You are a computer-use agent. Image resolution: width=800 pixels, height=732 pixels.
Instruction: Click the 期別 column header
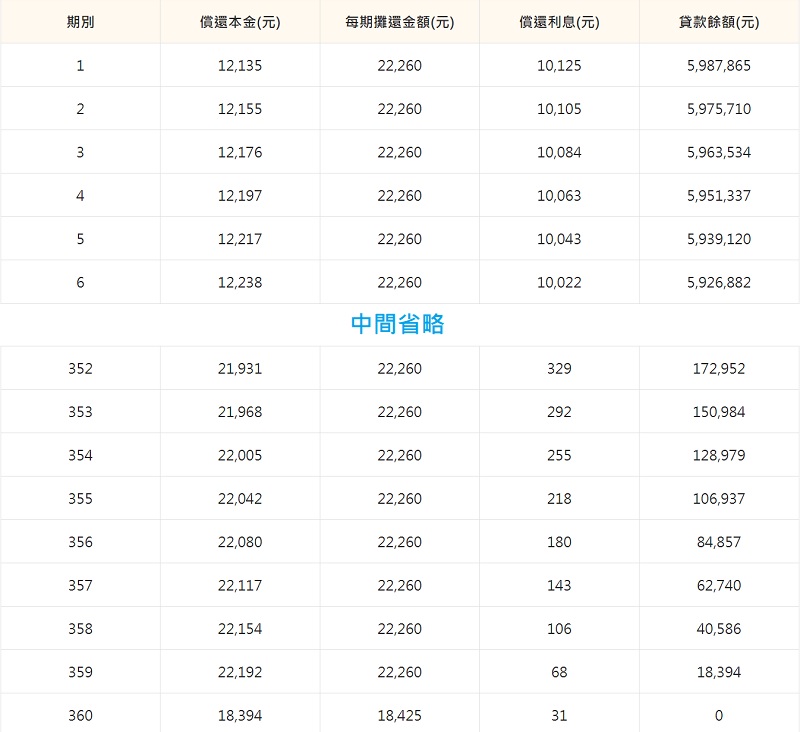click(x=80, y=22)
